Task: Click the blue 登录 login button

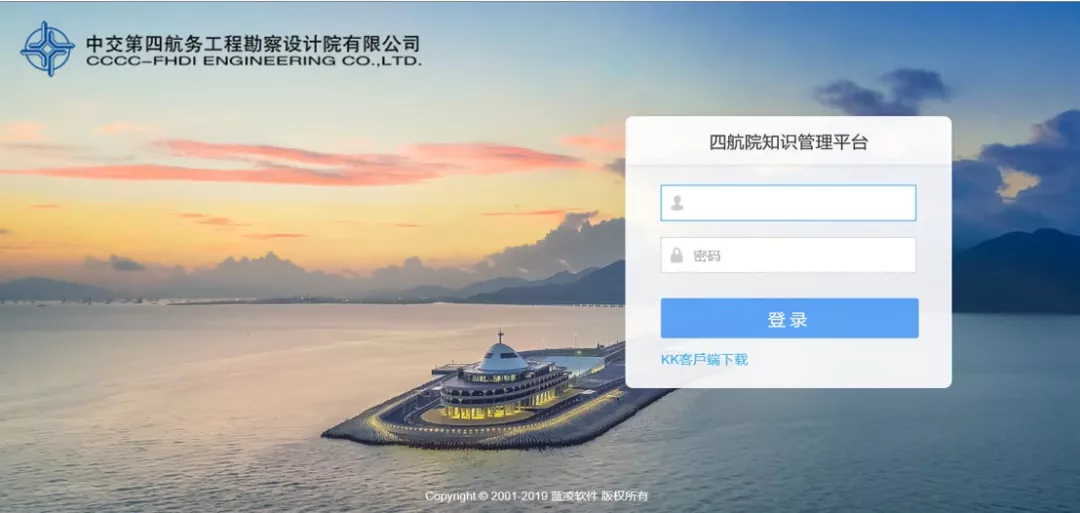Action: pyautogui.click(x=789, y=318)
